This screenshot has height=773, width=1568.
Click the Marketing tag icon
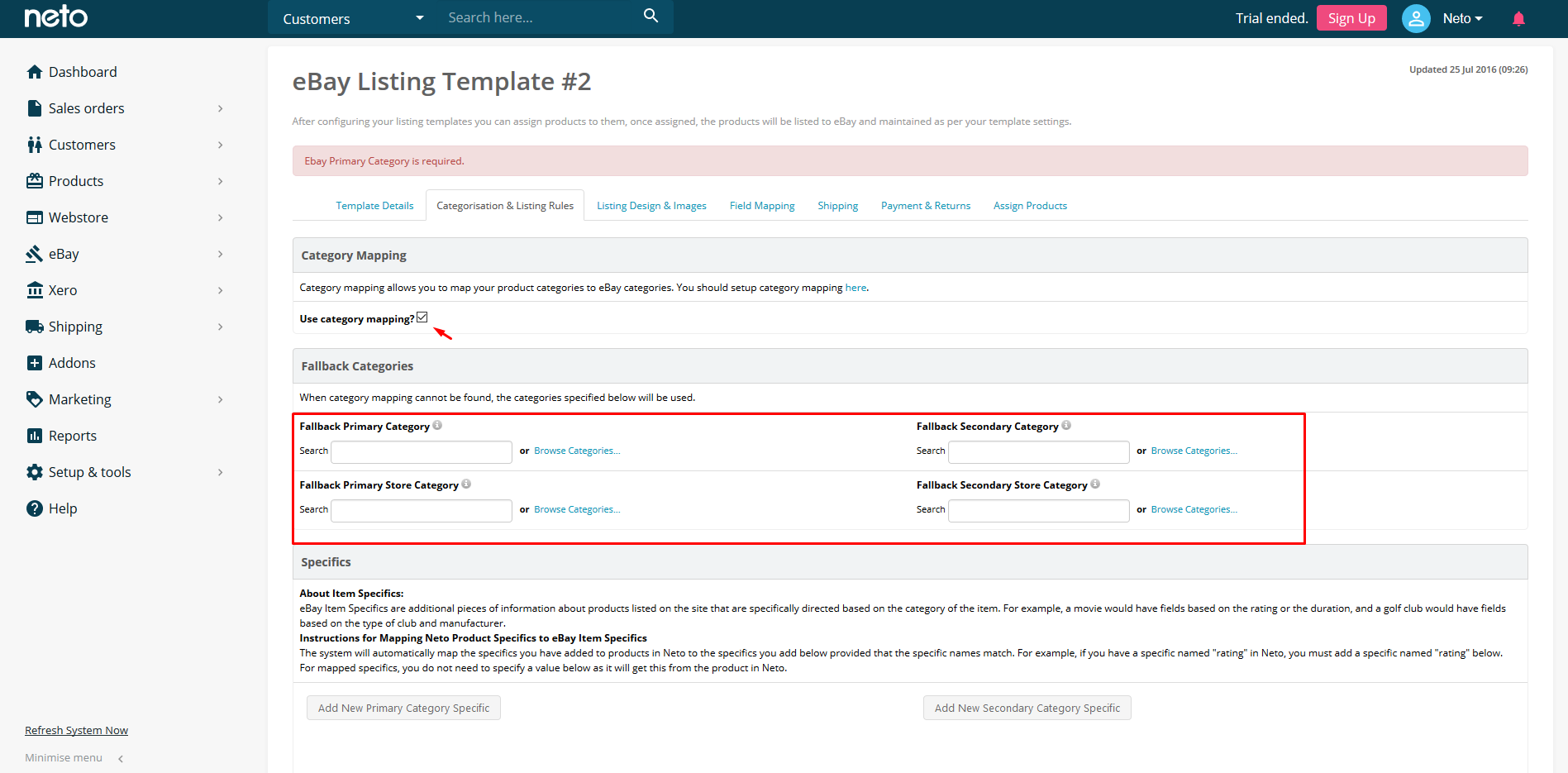pyautogui.click(x=35, y=399)
